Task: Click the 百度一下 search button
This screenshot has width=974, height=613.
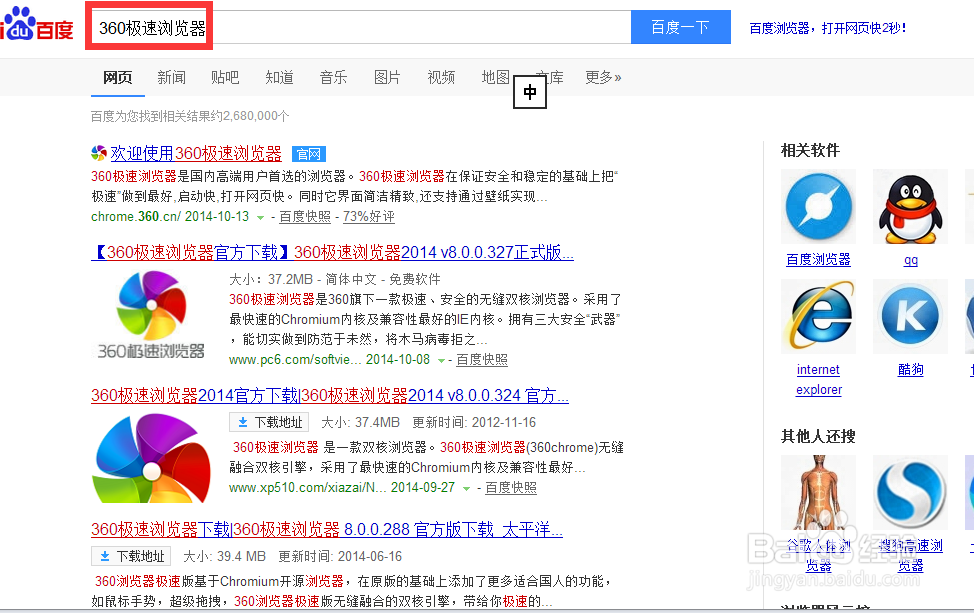Action: 680,27
